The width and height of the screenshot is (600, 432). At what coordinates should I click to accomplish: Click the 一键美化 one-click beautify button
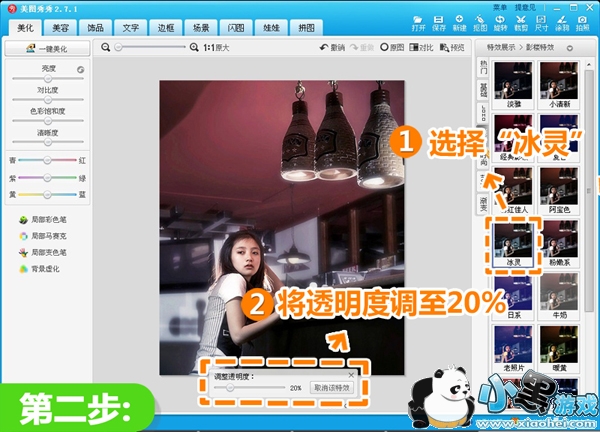point(47,48)
